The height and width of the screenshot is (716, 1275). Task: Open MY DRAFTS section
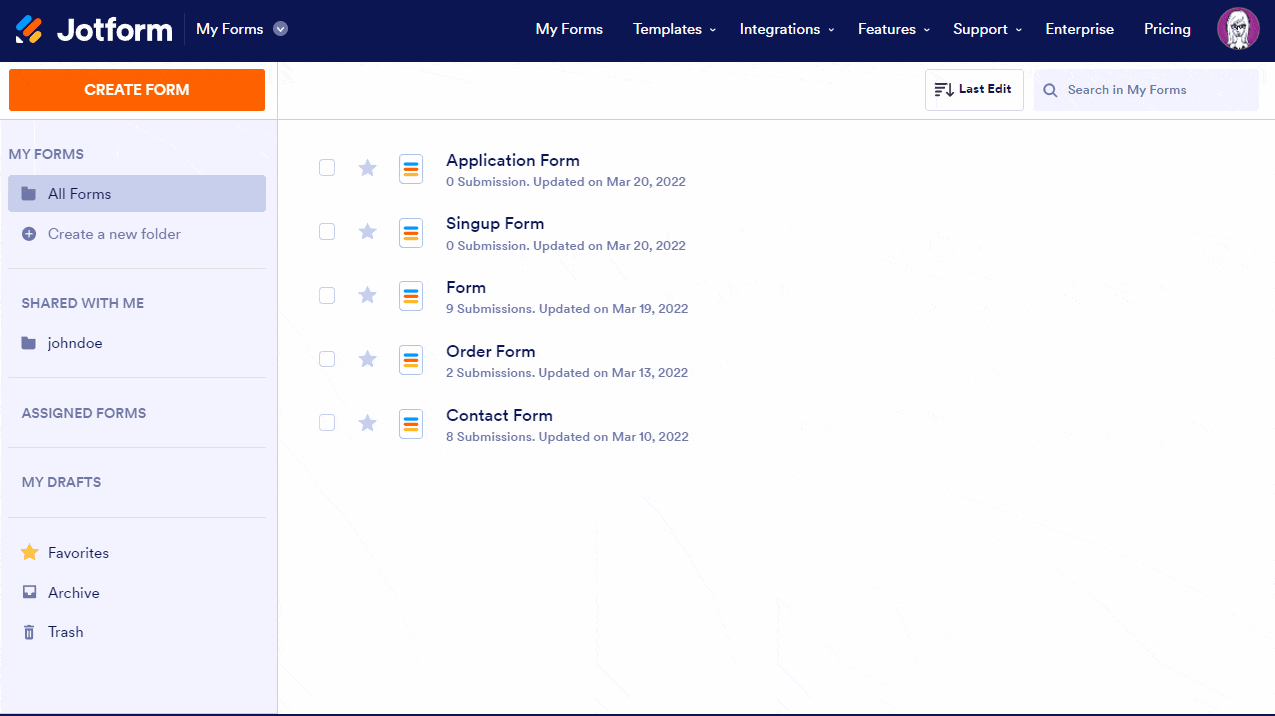point(61,482)
